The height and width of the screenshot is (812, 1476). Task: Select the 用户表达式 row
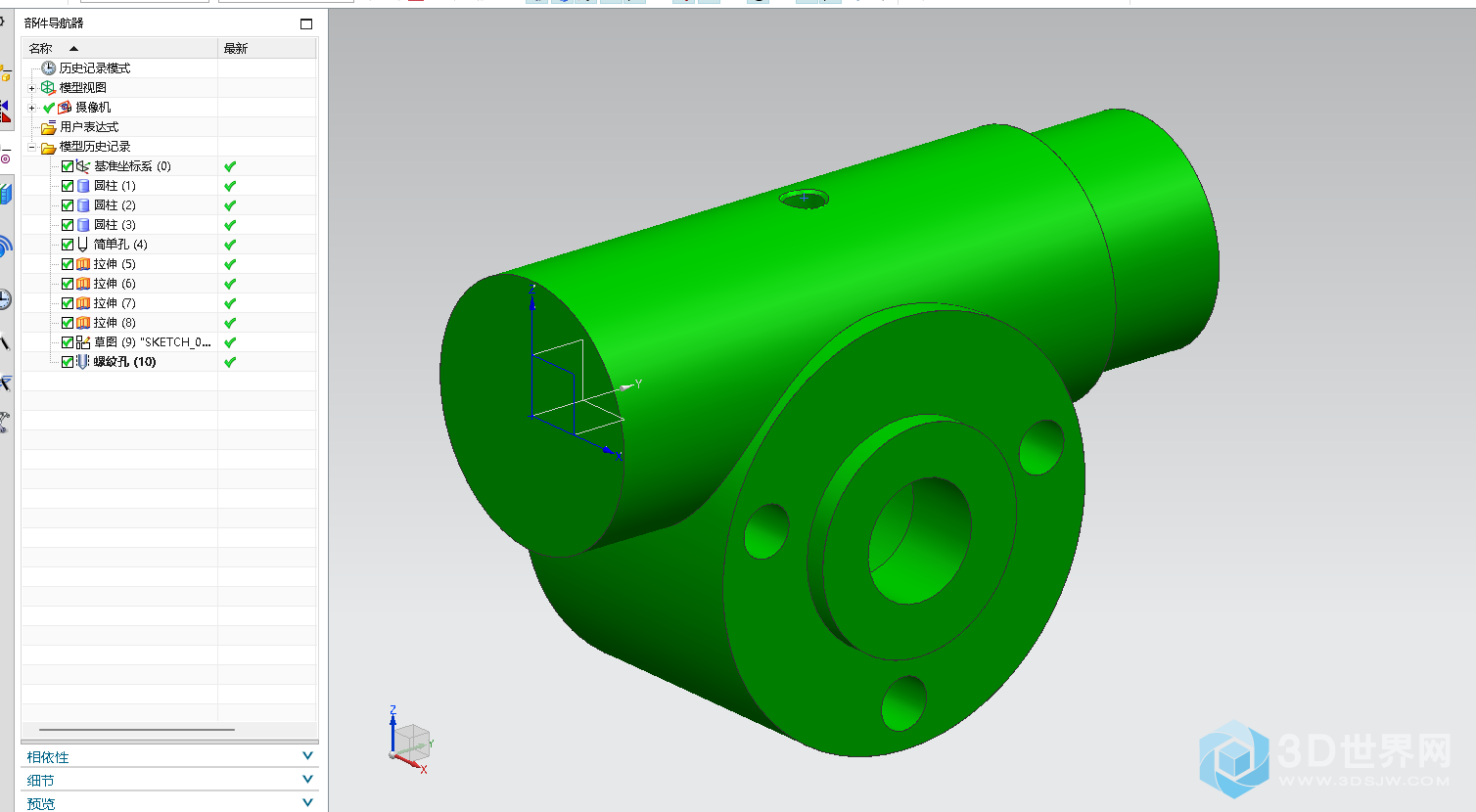(169, 127)
